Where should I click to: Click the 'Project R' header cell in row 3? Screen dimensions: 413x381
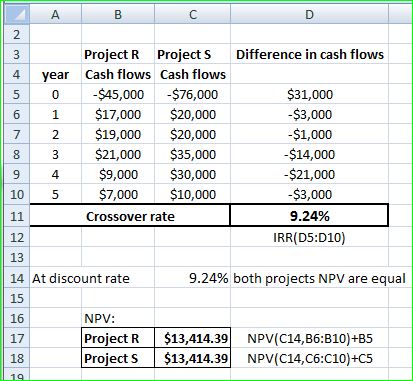(x=118, y=54)
